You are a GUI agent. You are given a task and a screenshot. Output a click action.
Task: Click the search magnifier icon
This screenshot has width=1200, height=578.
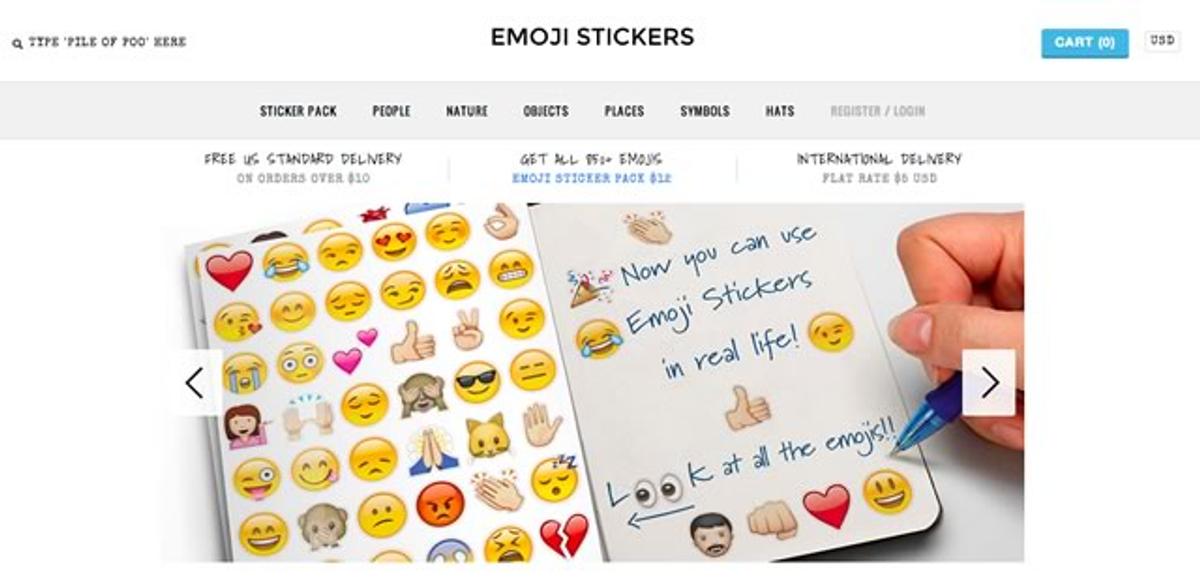(17, 43)
